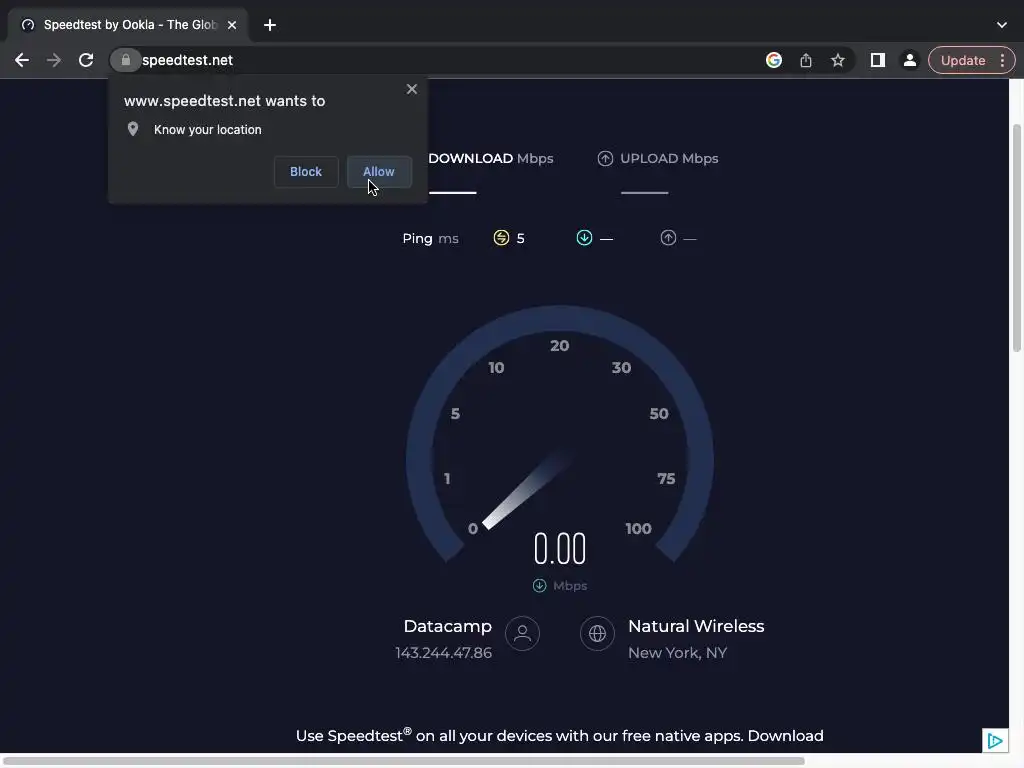Share this page using the share icon
The width and height of the screenshot is (1024, 768).
(x=806, y=60)
